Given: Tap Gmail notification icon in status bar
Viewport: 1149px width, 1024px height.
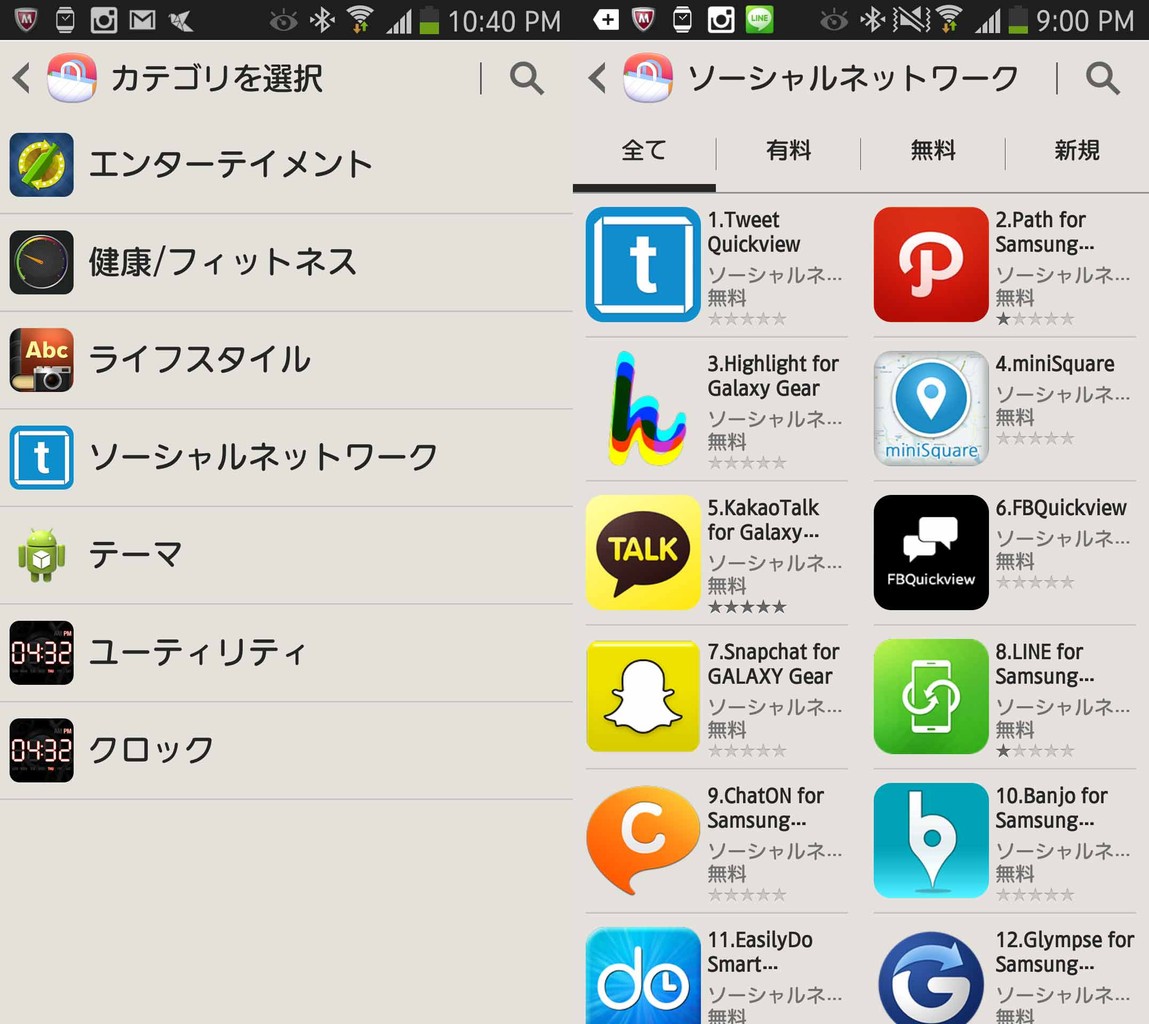Looking at the screenshot, I should point(142,20).
